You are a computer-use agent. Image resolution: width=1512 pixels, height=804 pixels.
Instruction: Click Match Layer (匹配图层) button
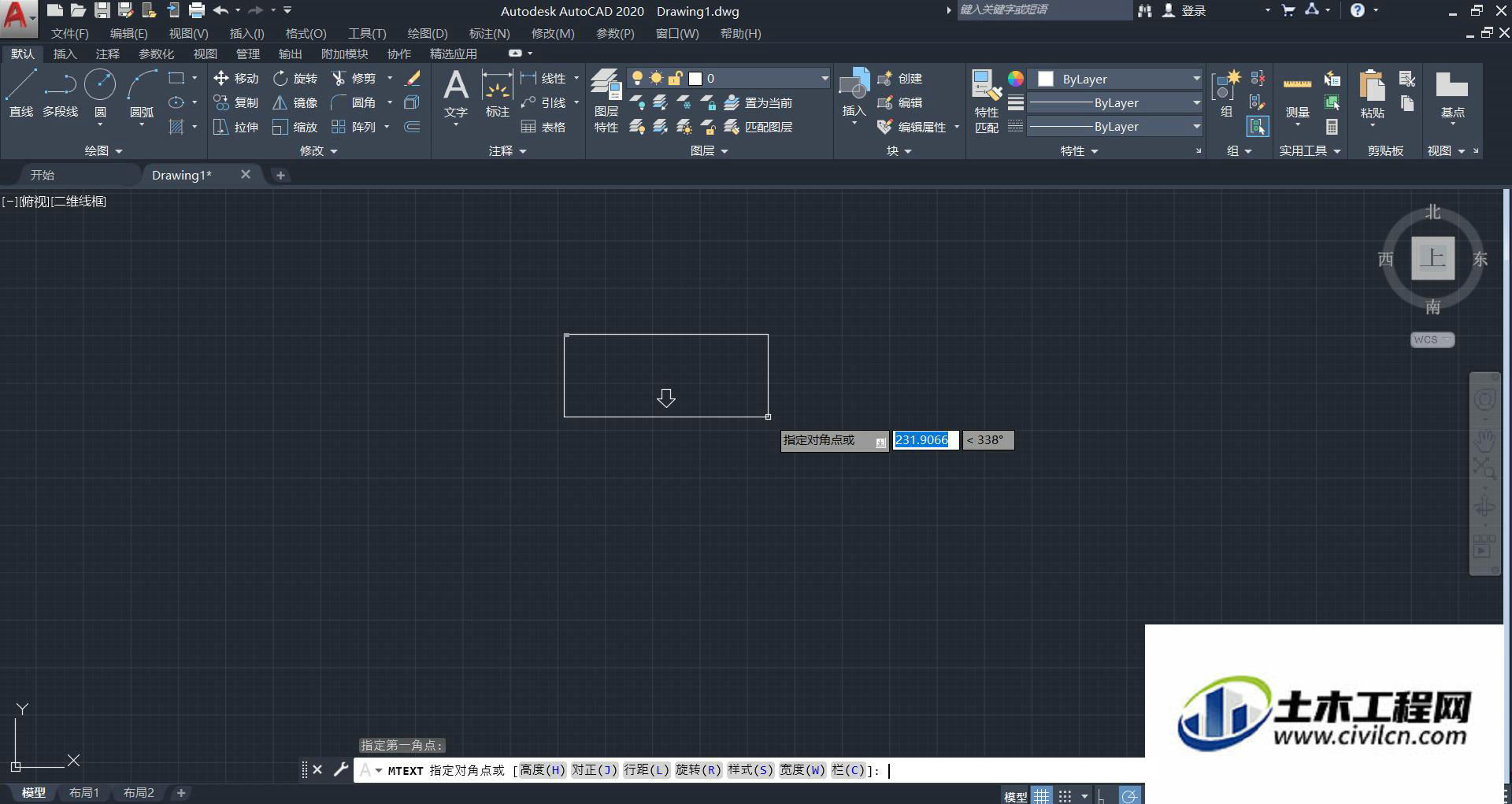[x=758, y=127]
